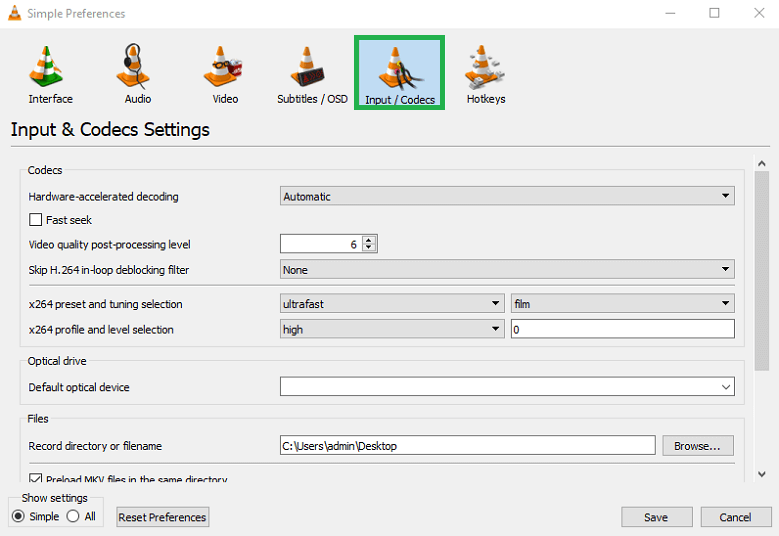Select the Simple show settings radio
This screenshot has height=536, width=779.
18,516
